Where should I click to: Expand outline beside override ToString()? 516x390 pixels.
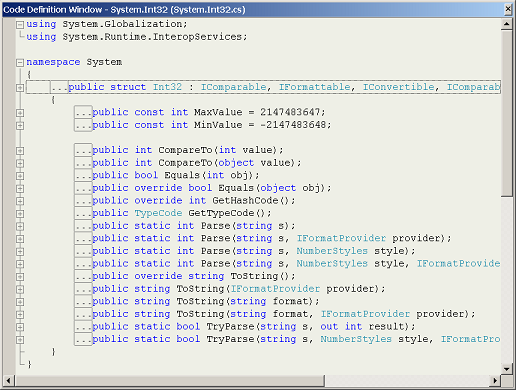(x=20, y=277)
